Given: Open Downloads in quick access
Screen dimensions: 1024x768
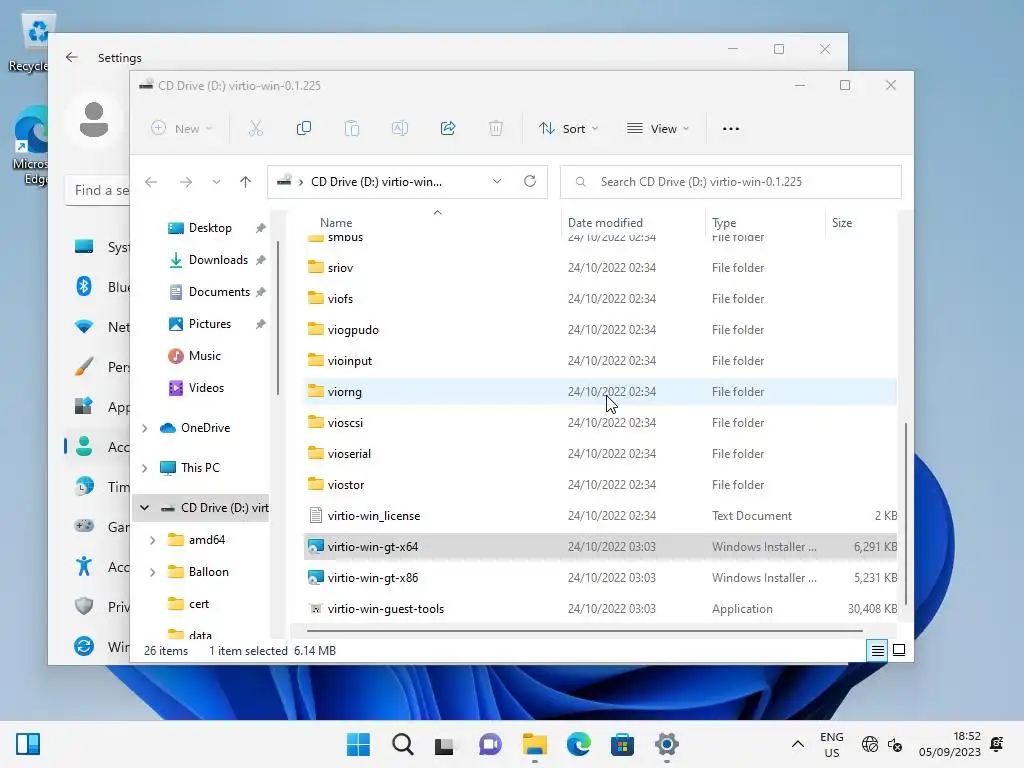Looking at the screenshot, I should [218, 260].
